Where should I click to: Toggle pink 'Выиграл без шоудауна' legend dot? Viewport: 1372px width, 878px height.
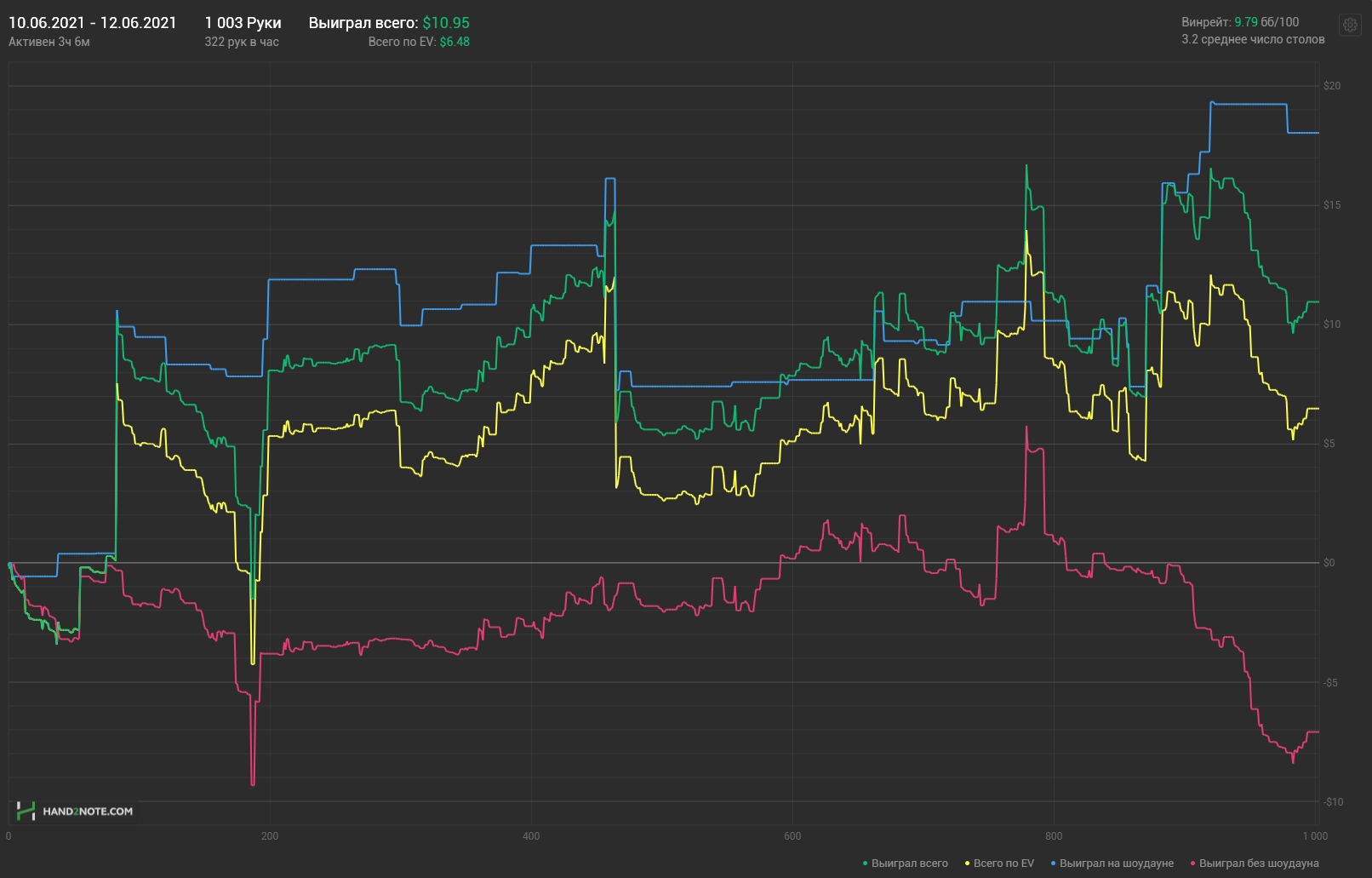tap(1192, 864)
